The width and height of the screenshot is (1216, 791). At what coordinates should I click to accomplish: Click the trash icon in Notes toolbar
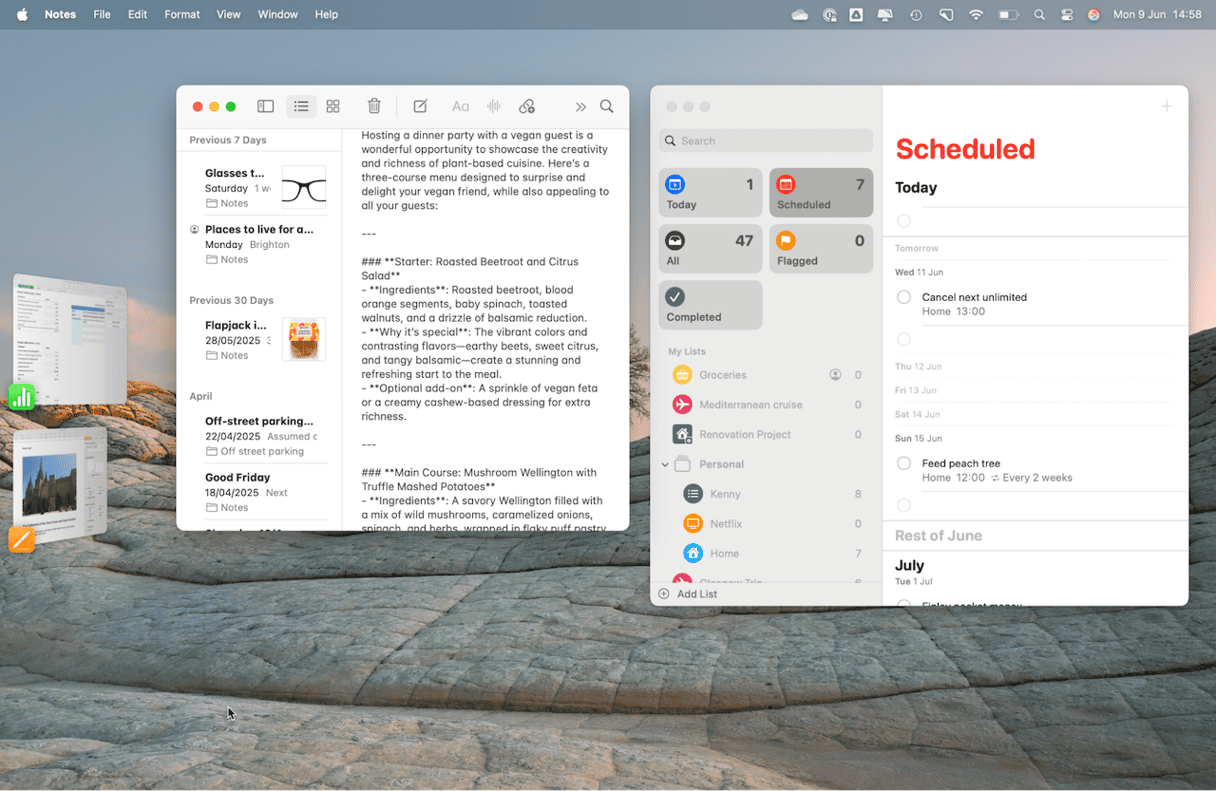point(374,106)
